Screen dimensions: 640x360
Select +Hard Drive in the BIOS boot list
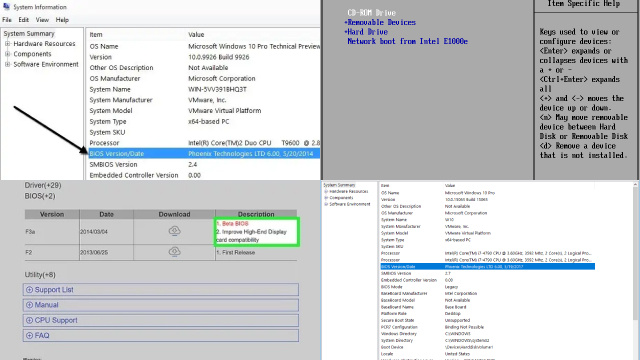366,32
